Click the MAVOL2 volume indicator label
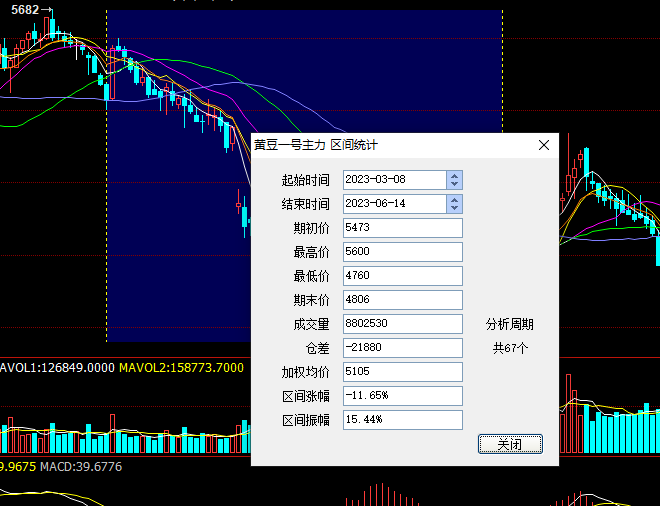This screenshot has width=660, height=506. (181, 368)
